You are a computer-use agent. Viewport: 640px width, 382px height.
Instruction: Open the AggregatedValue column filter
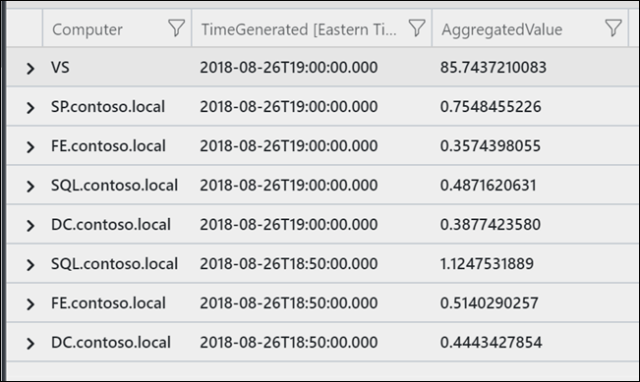613,29
